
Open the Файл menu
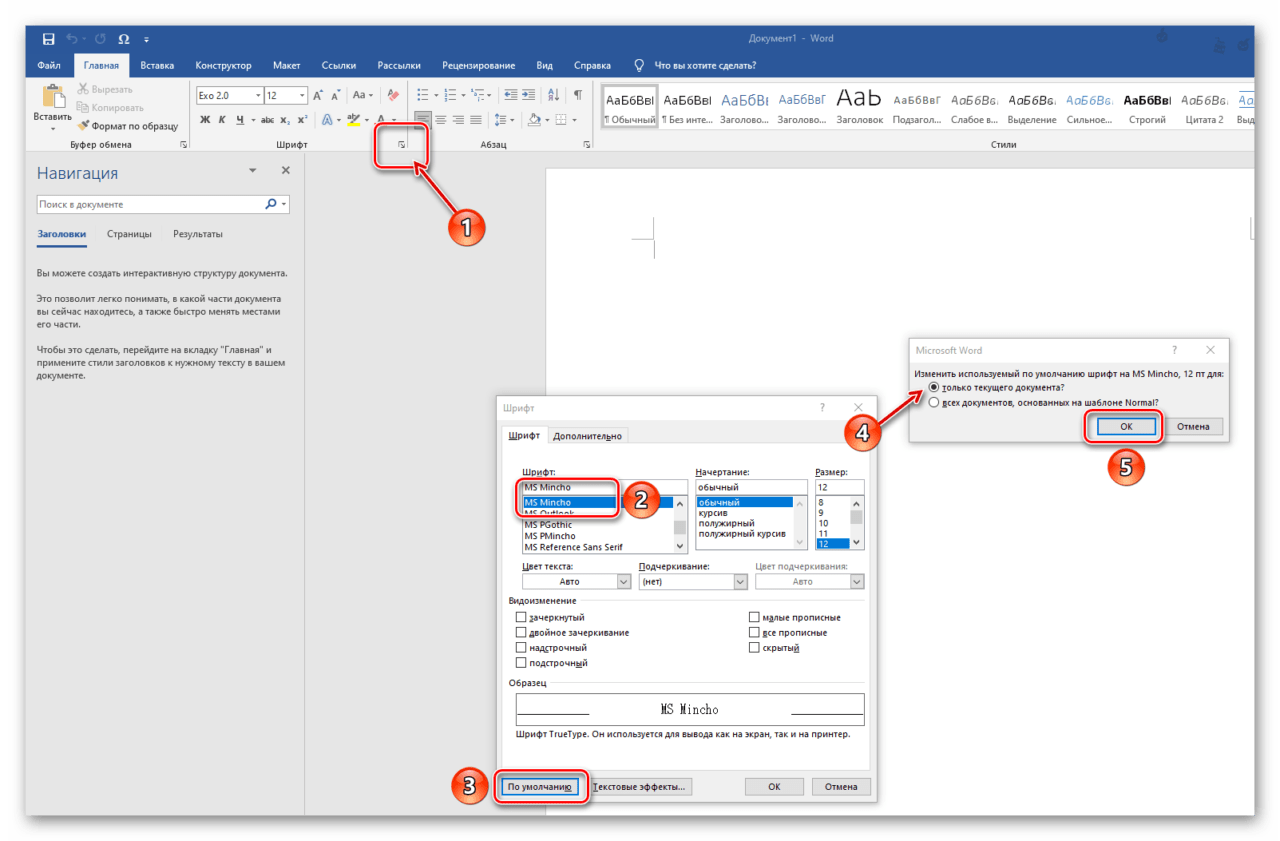pos(49,66)
